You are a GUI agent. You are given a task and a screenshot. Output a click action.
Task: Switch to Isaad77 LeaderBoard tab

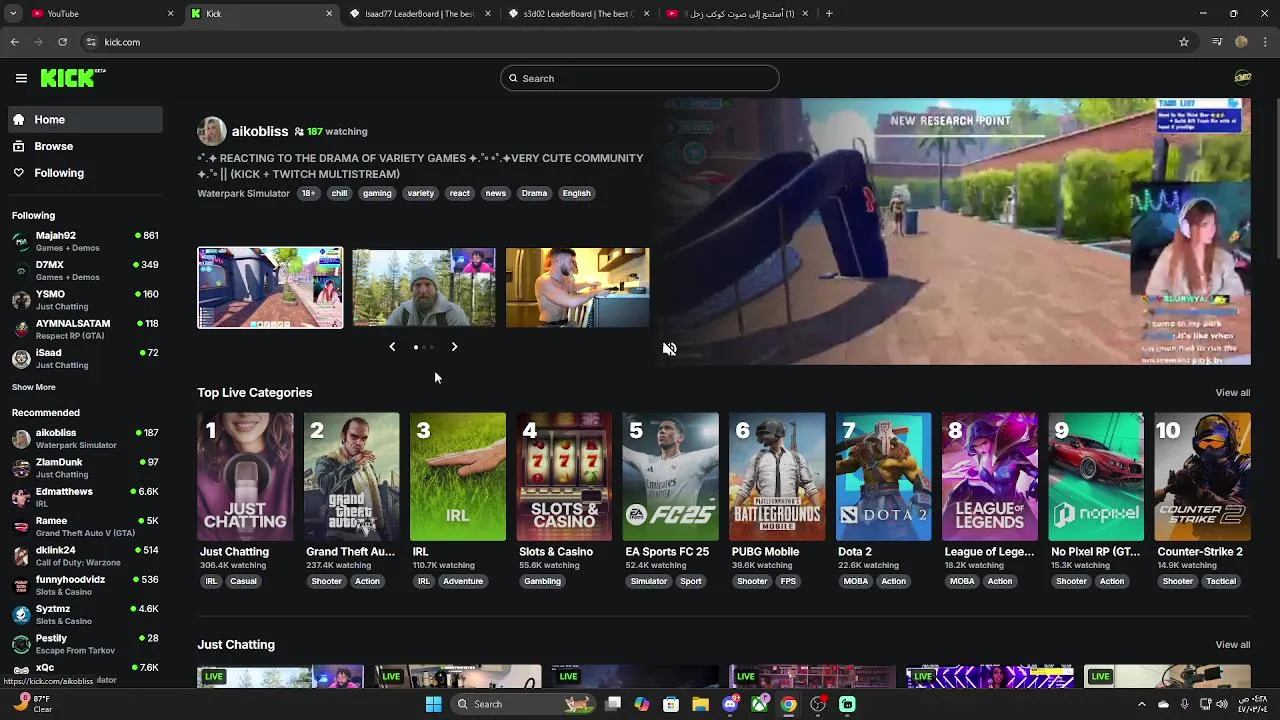coord(420,14)
